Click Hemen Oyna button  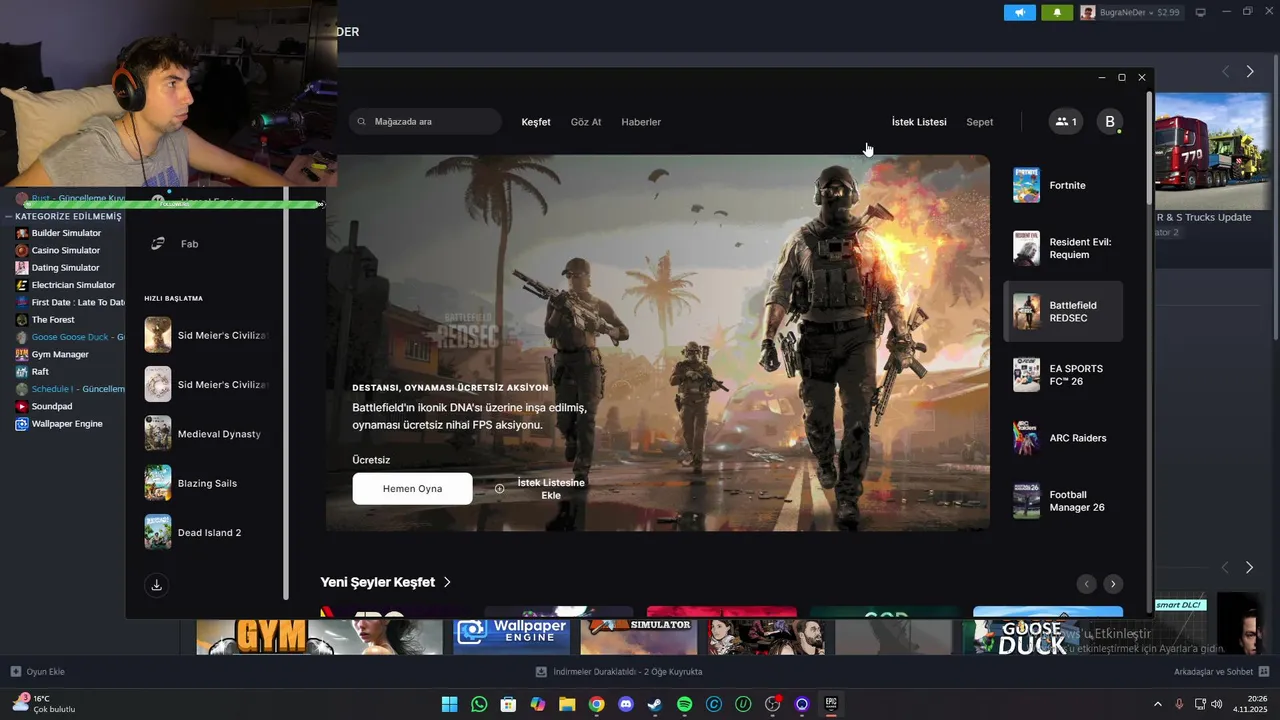point(412,489)
